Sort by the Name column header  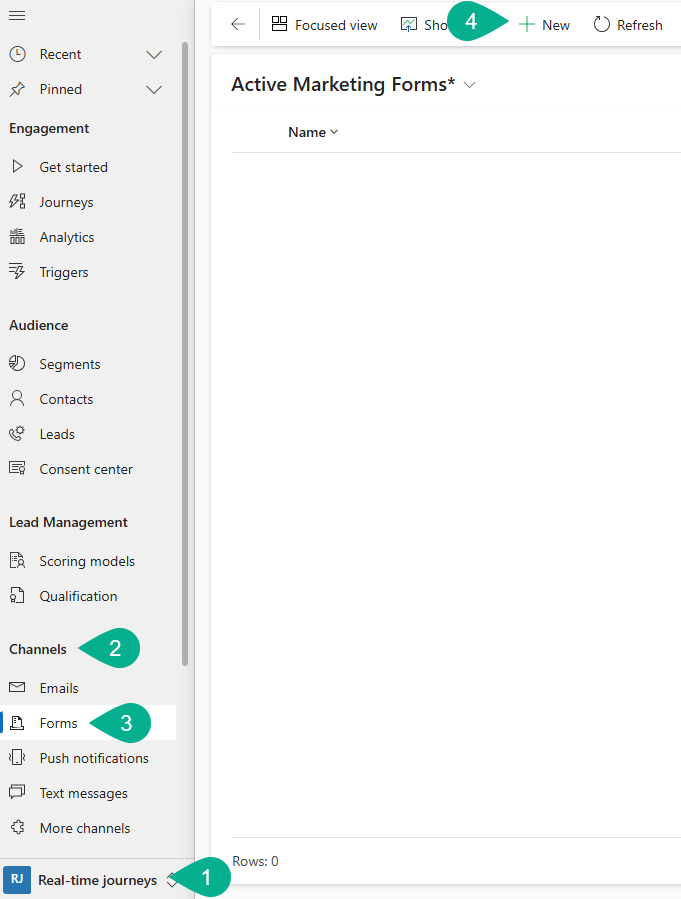(312, 132)
